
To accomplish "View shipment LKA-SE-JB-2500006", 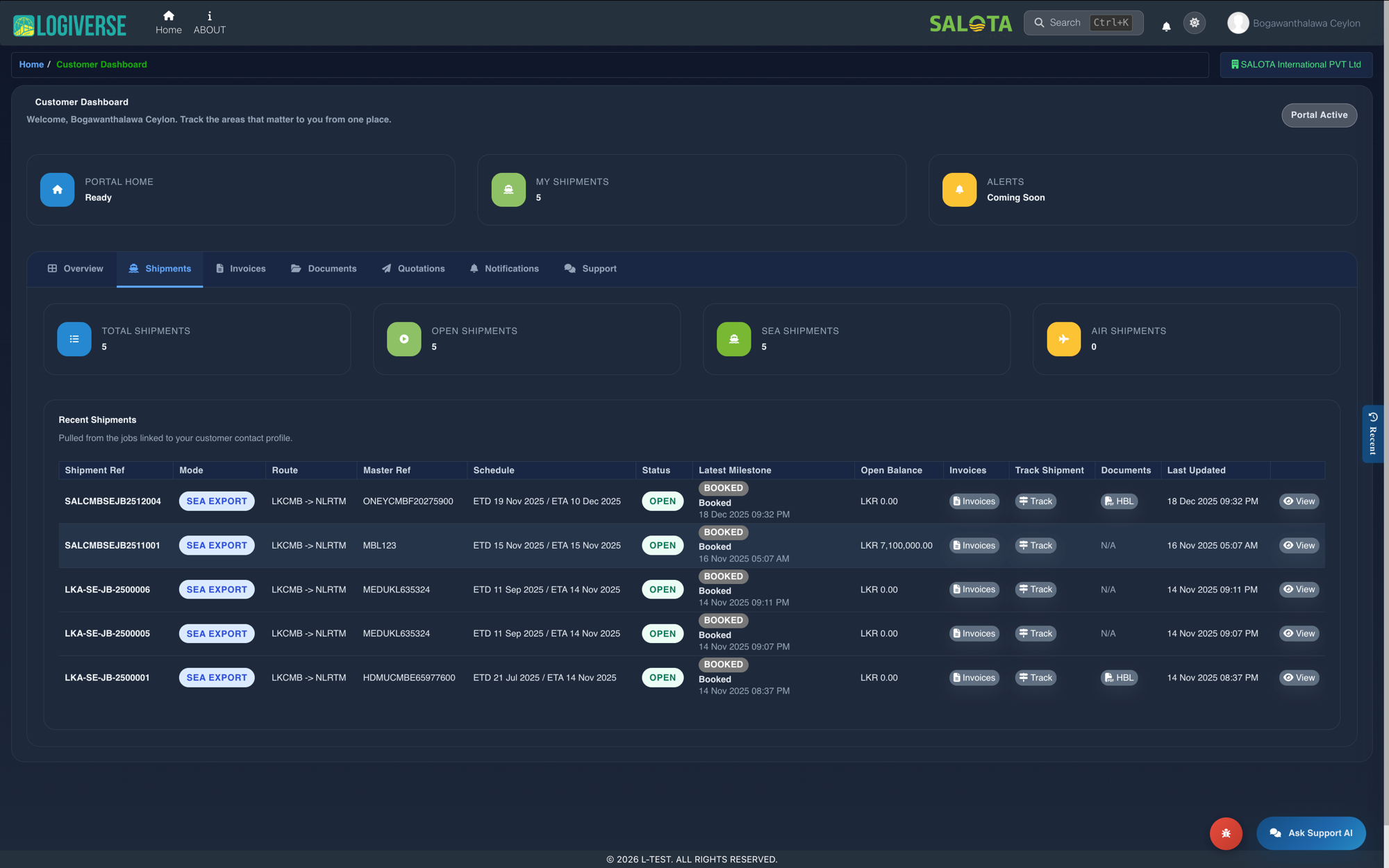I will (x=1299, y=590).
